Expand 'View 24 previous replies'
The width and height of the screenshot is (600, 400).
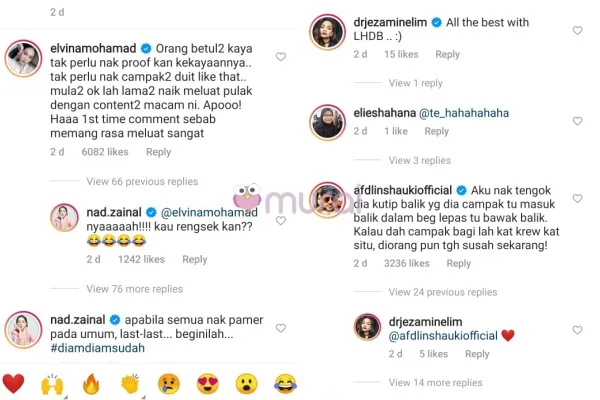click(443, 292)
